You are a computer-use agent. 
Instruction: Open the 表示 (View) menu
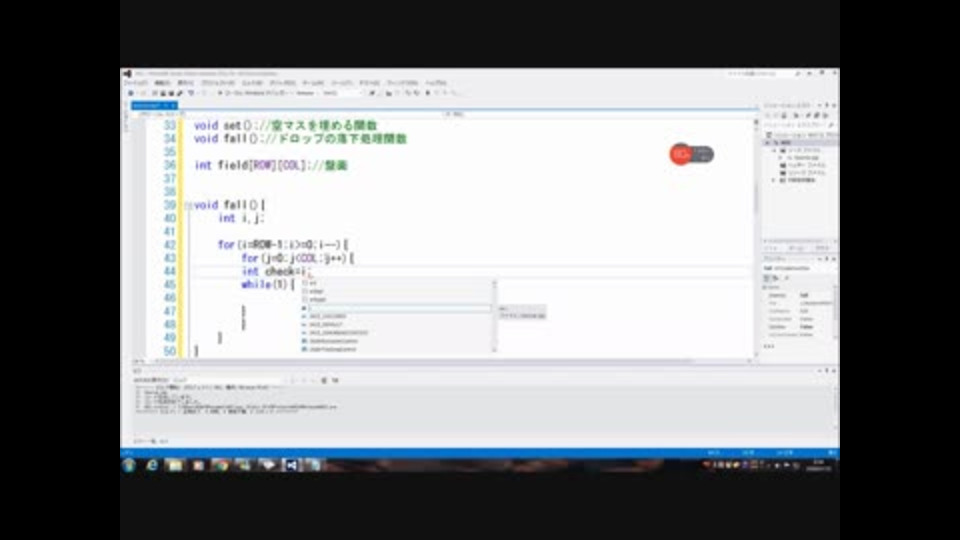click(x=186, y=83)
